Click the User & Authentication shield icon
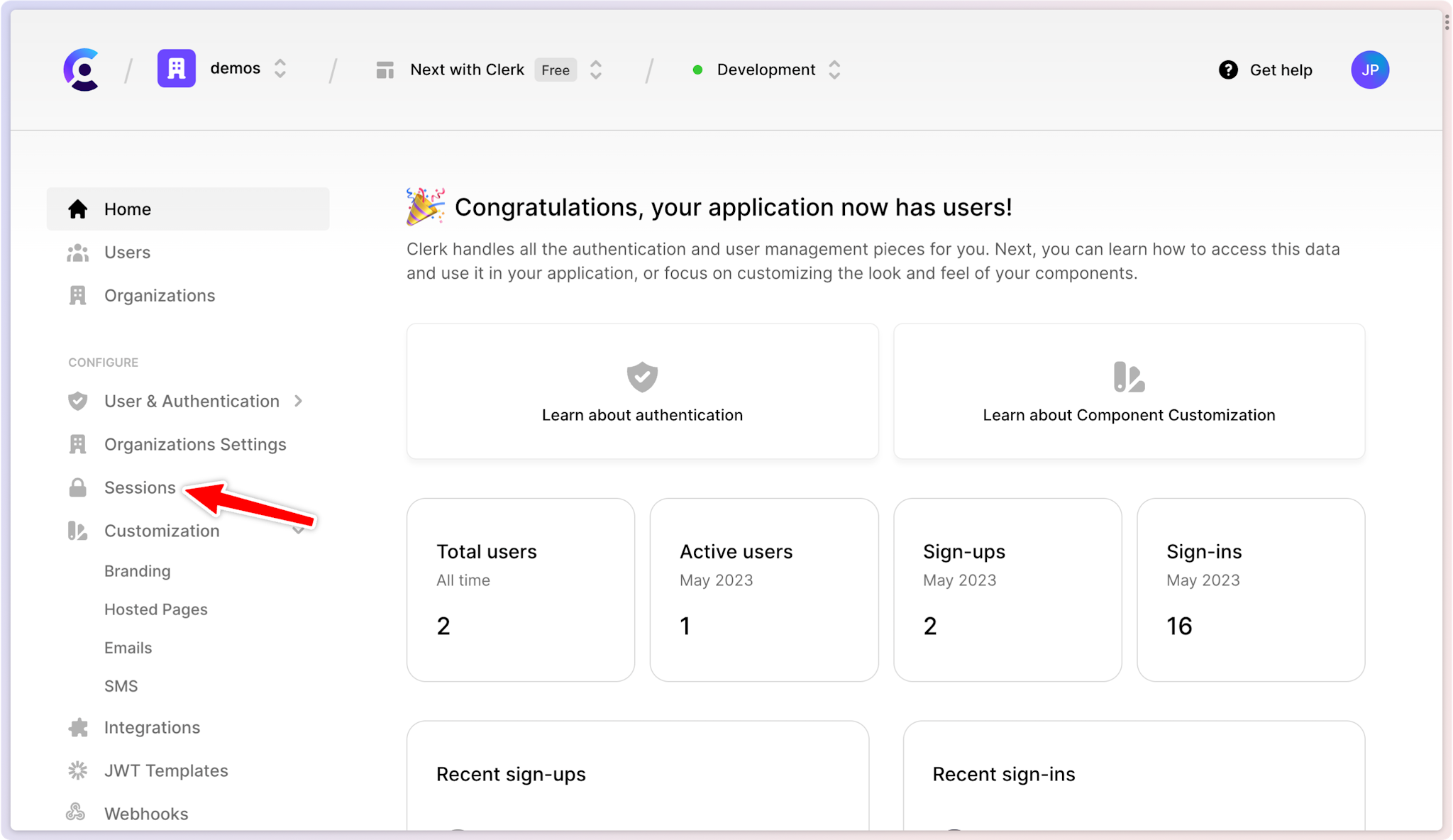This screenshot has height=840, width=1453. (78, 401)
